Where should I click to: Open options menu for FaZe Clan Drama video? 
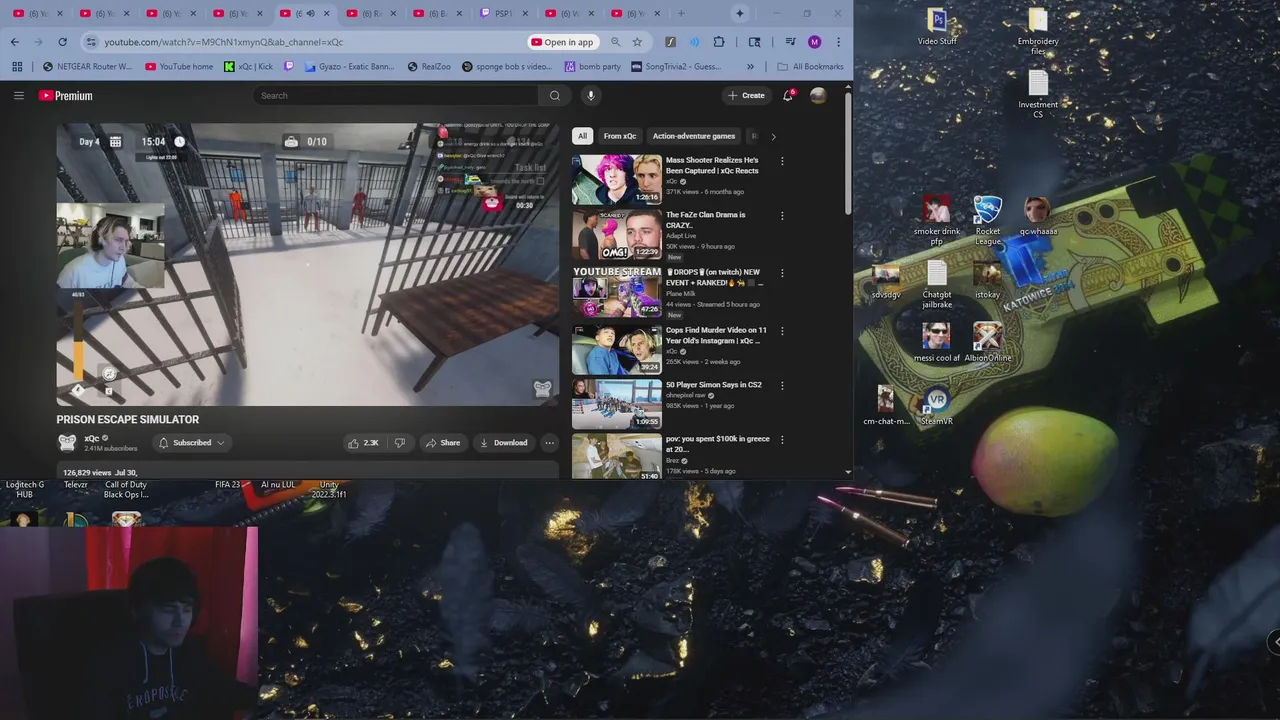pyautogui.click(x=782, y=215)
